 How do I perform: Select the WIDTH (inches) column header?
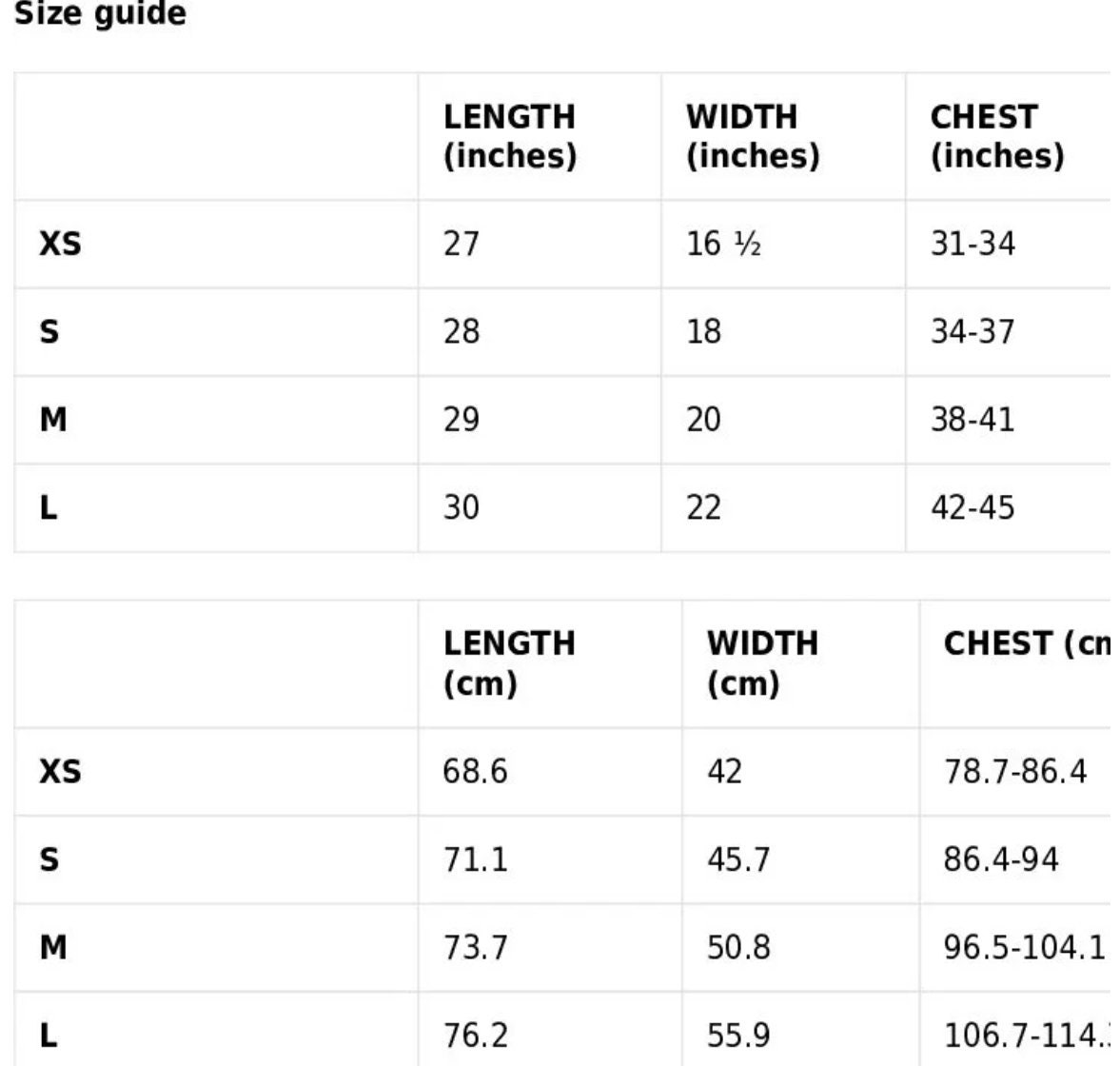click(753, 136)
